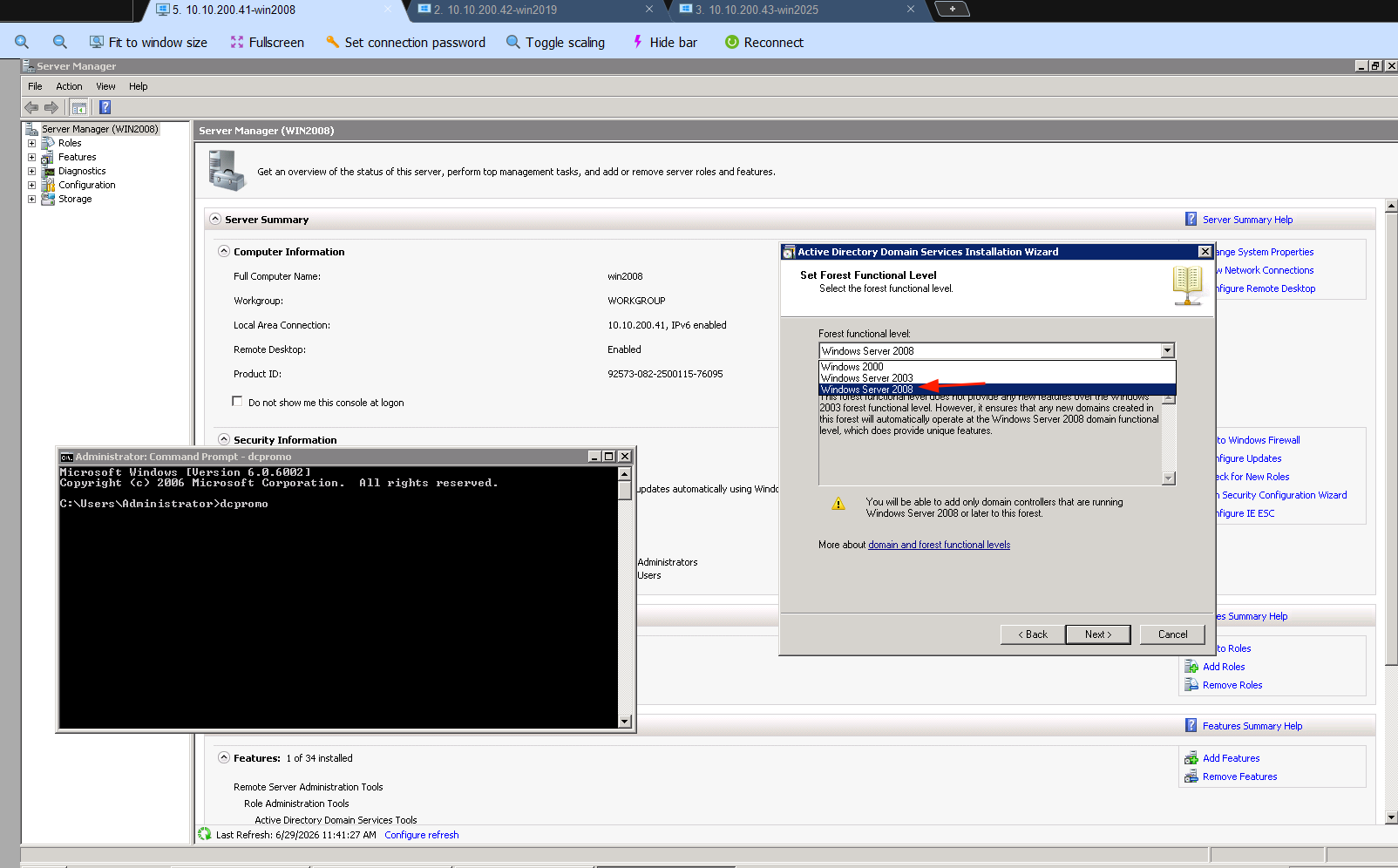Viewport: 1398px width, 868px height.
Task: Click Server Manager main pane scroll down arrow
Action: 1391,817
